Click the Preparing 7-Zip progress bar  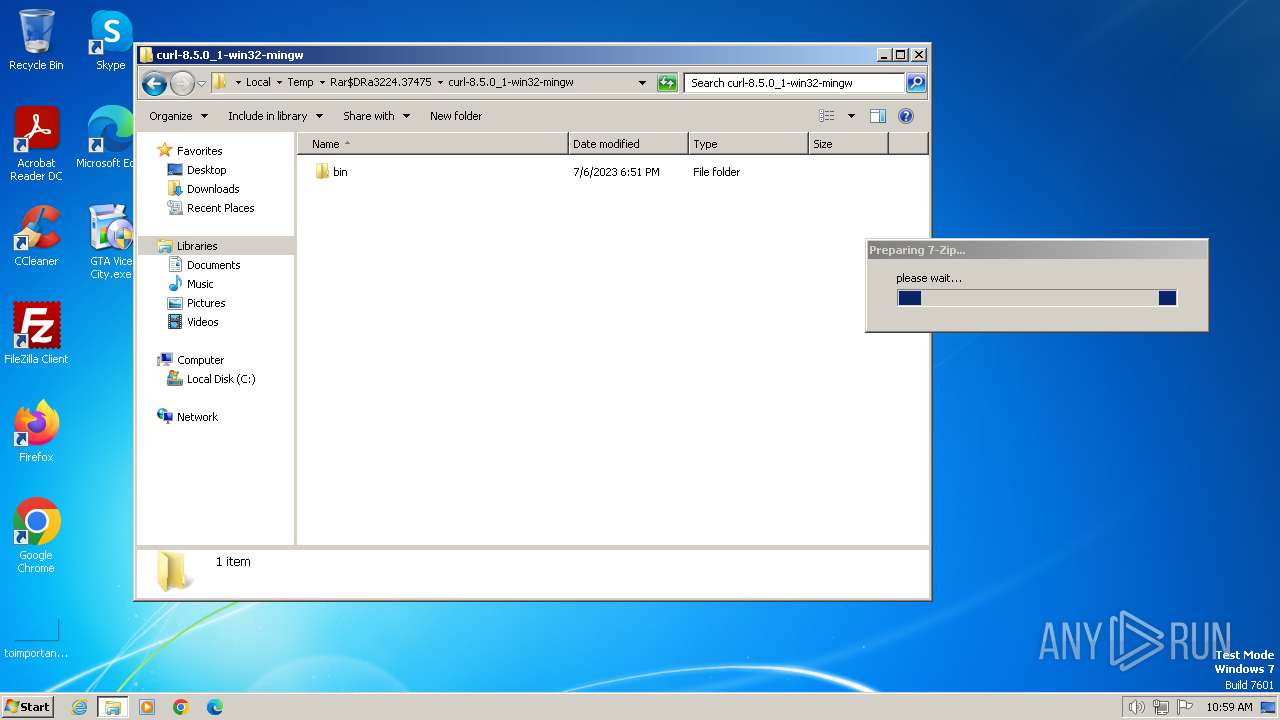click(1037, 298)
